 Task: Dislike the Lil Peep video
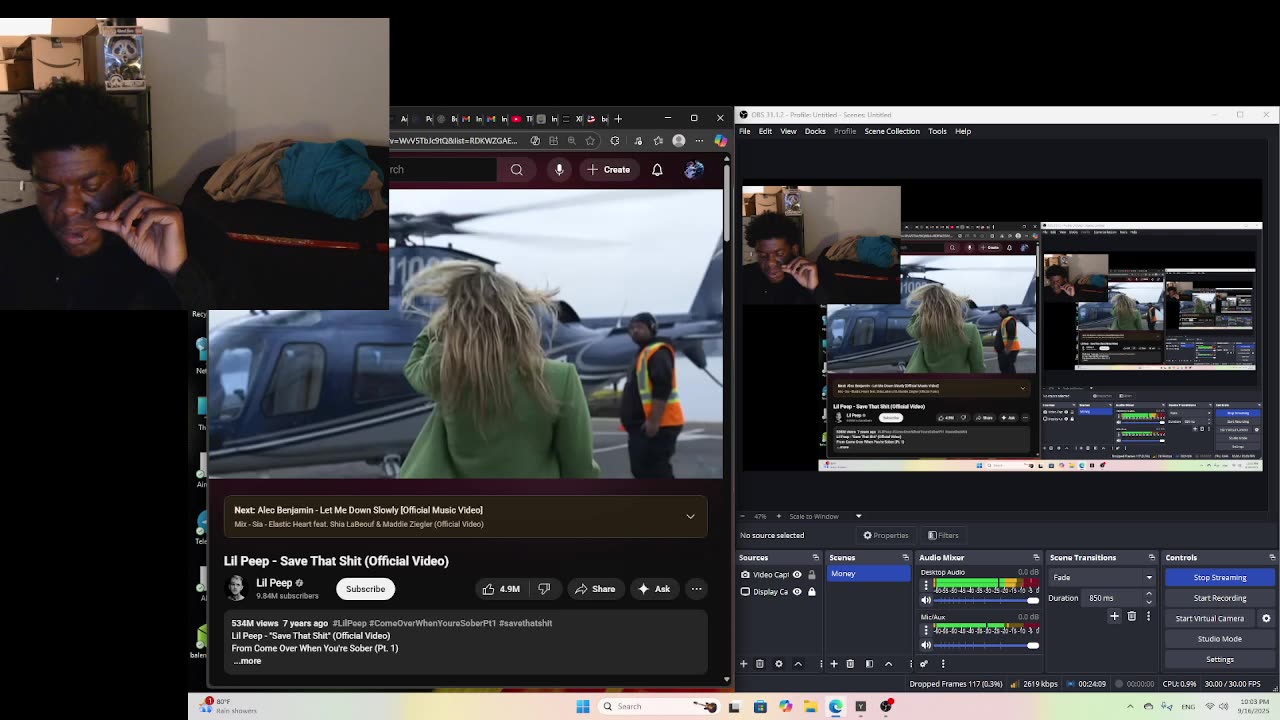point(544,589)
